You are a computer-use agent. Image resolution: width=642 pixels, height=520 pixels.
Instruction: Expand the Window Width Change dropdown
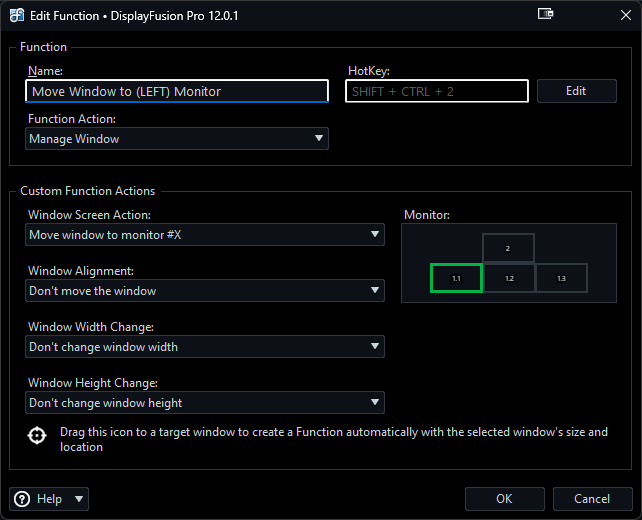tap(205, 347)
